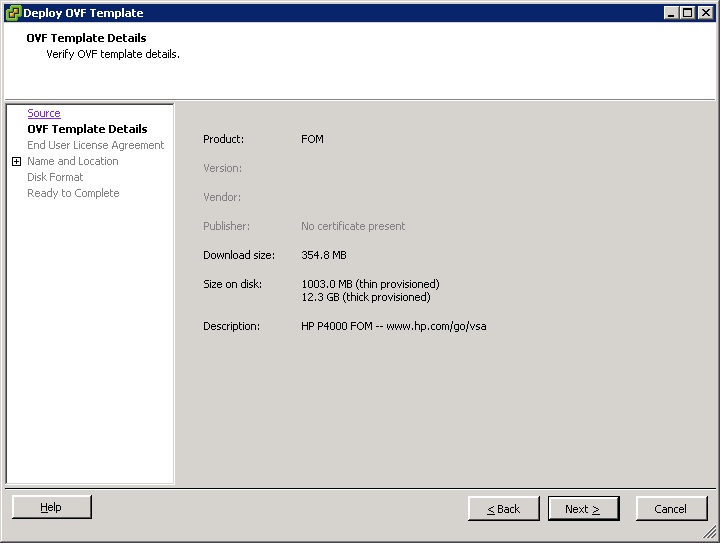Close the Deploy OVF Template window
Viewport: 720px width, 543px height.
705,13
